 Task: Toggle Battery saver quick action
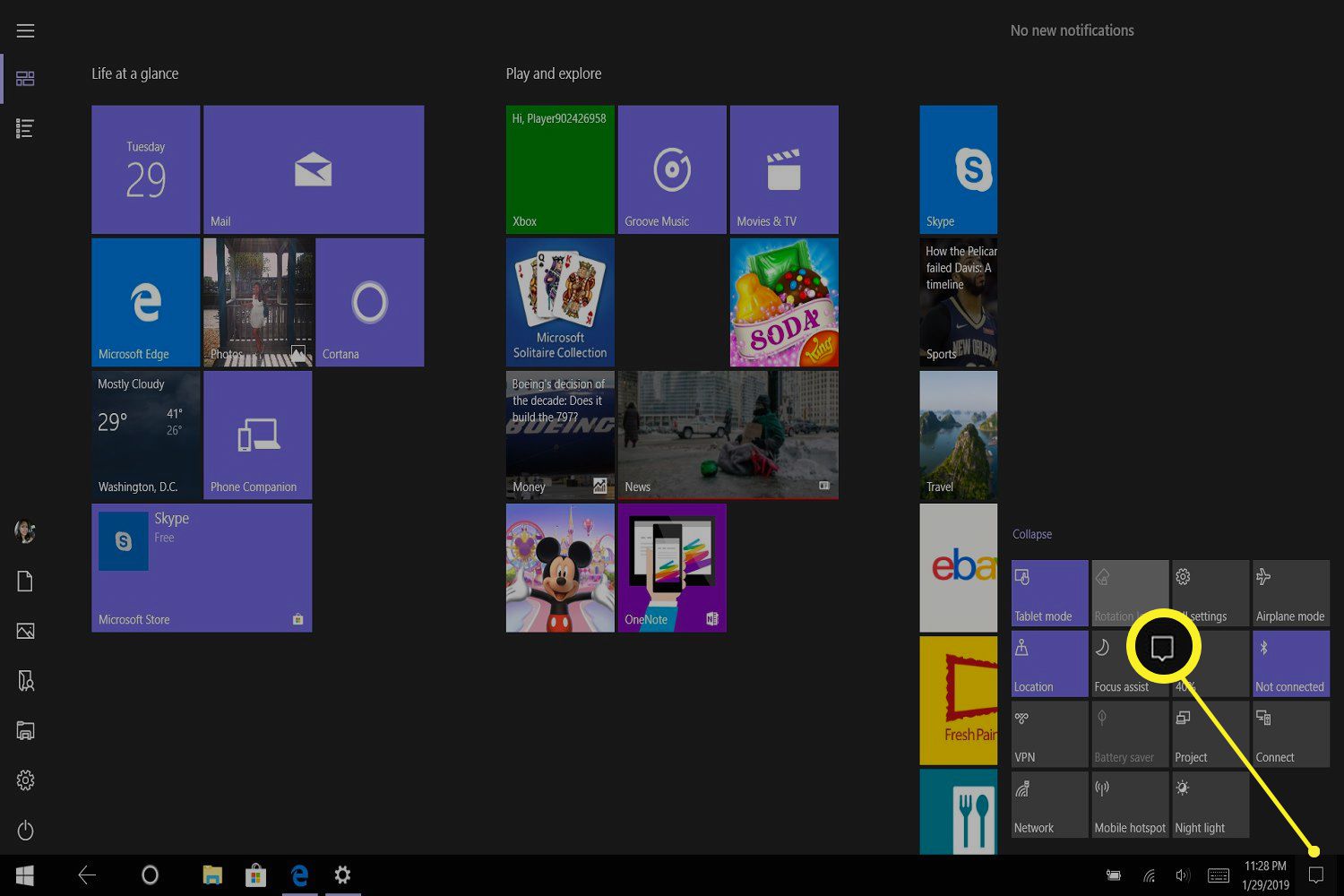1130,735
